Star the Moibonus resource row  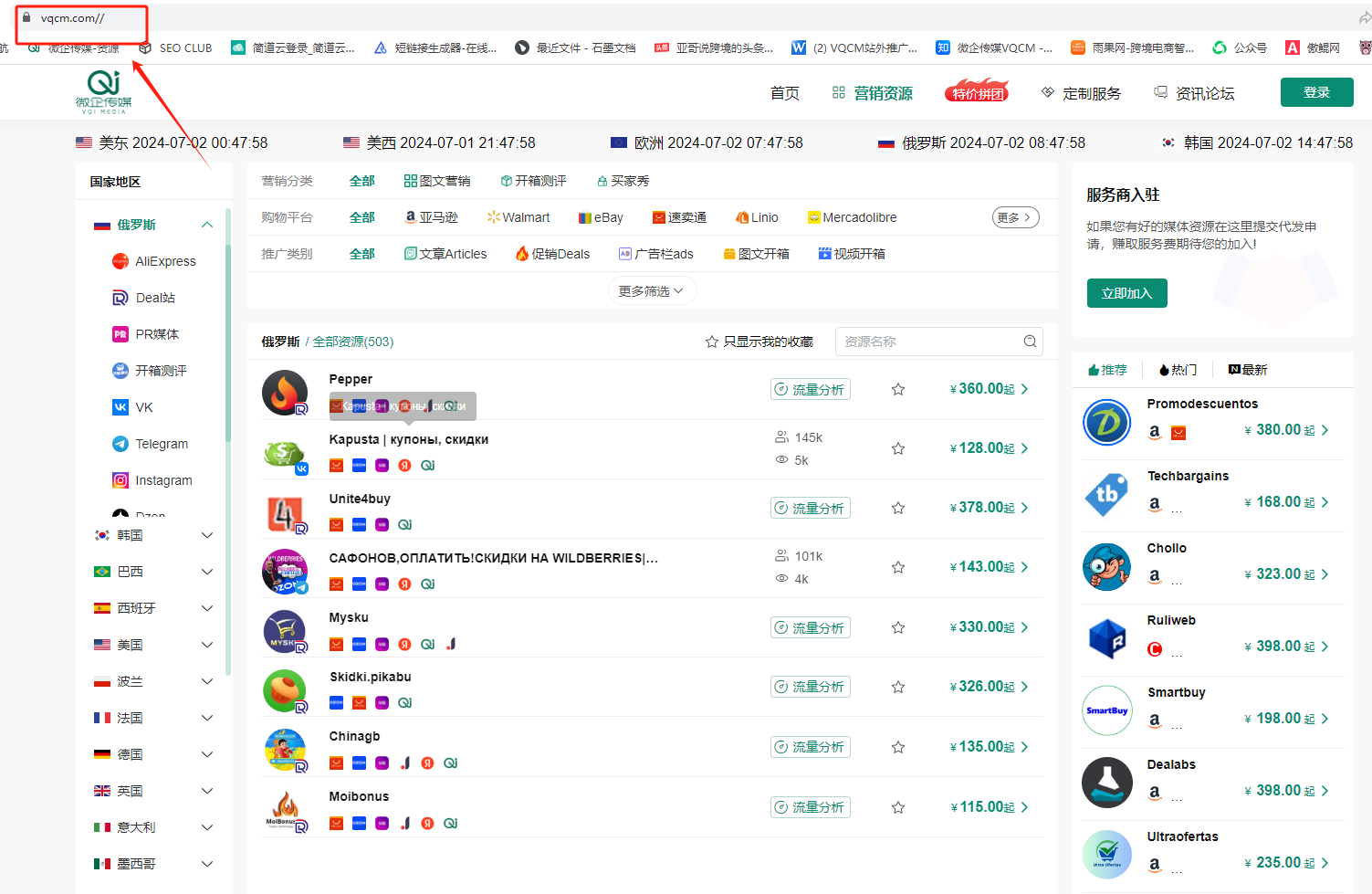898,807
